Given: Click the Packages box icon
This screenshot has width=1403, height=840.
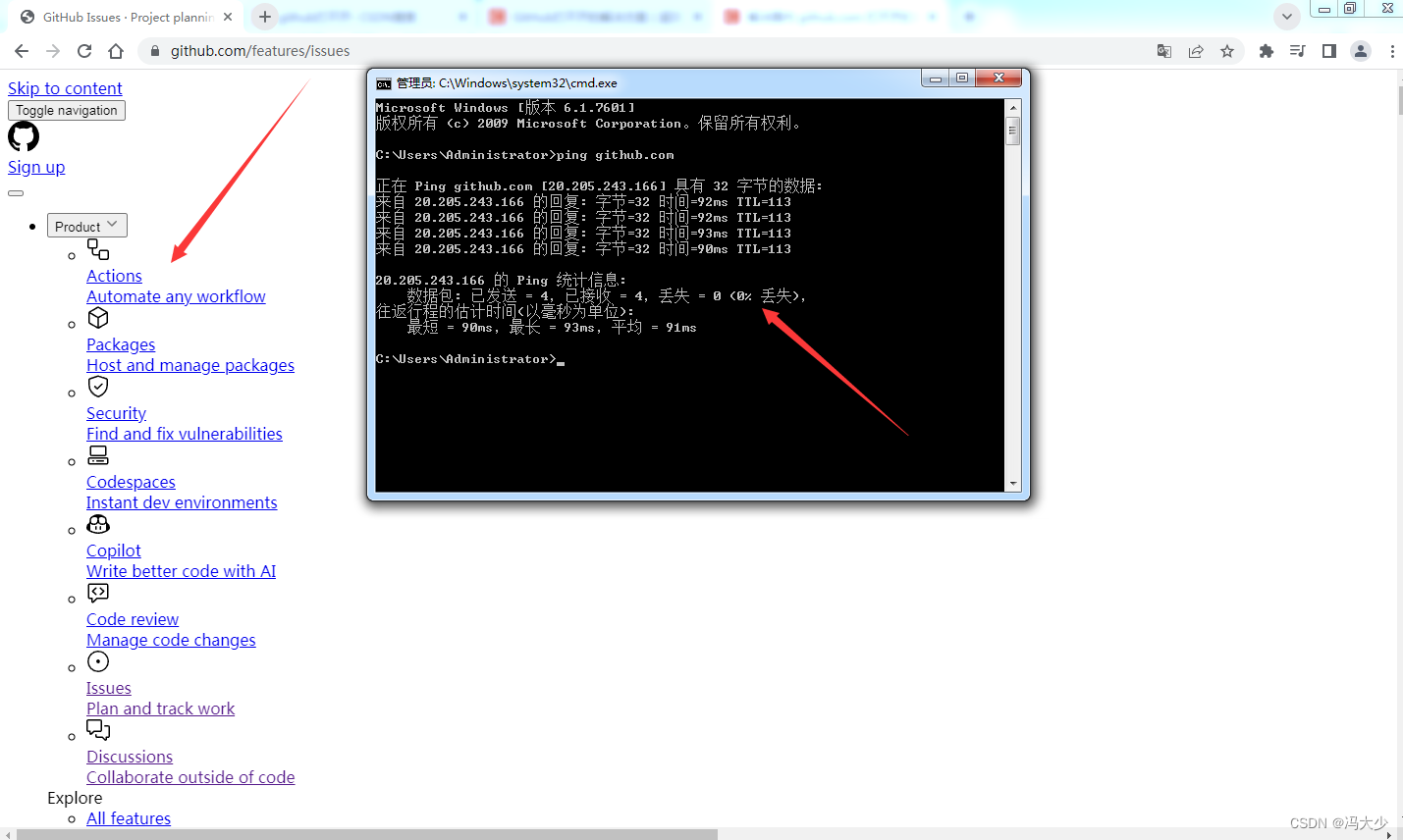Looking at the screenshot, I should point(98,318).
